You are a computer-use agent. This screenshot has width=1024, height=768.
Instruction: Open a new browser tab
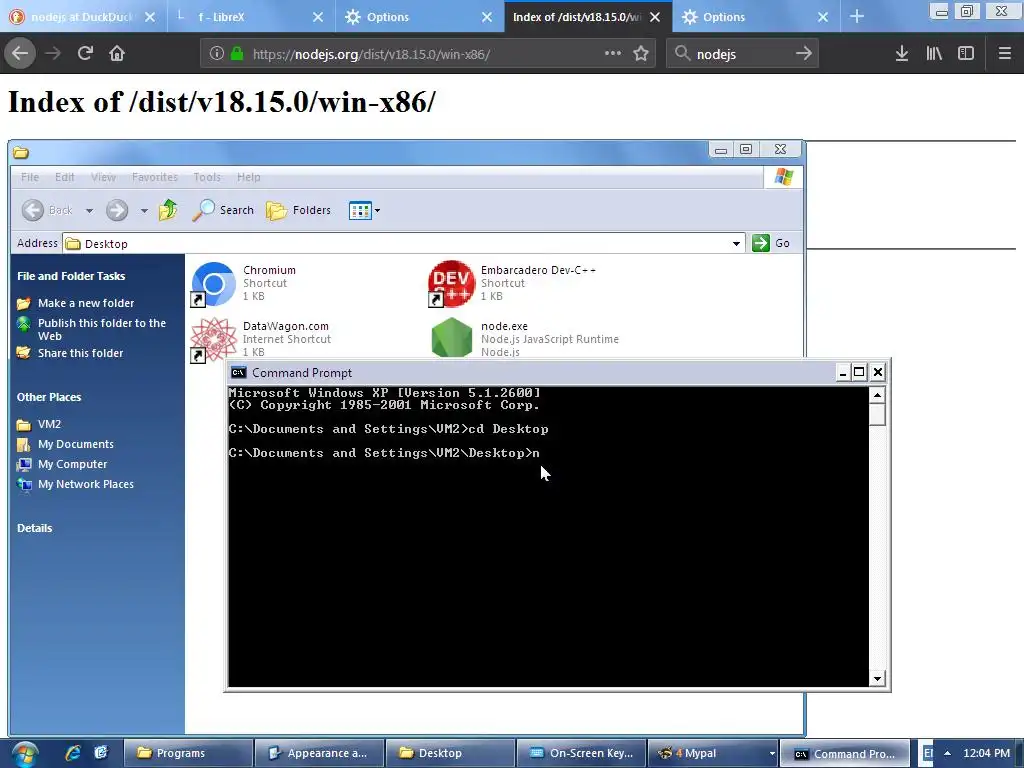pyautogui.click(x=857, y=16)
